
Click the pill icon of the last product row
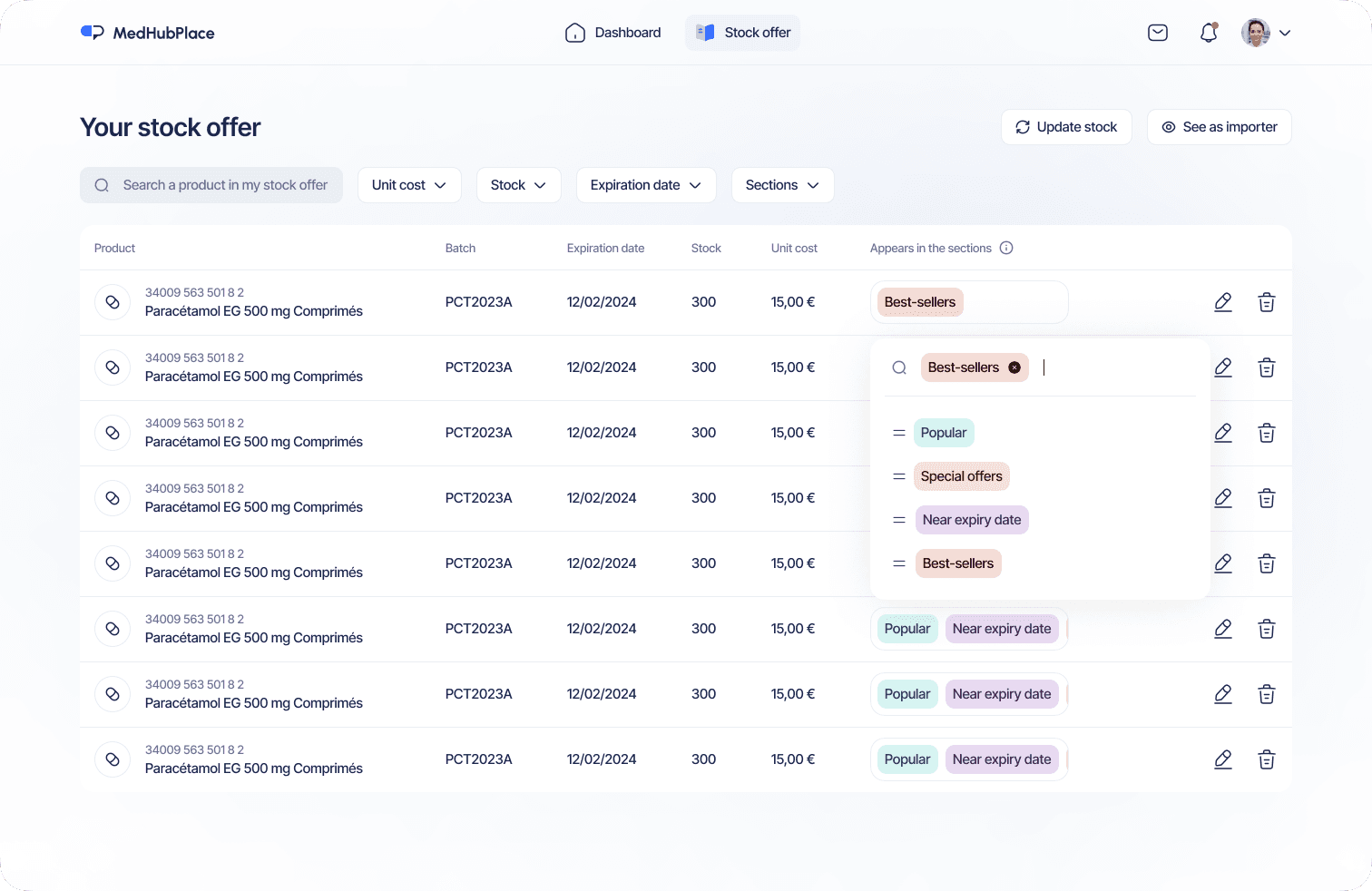coord(113,759)
